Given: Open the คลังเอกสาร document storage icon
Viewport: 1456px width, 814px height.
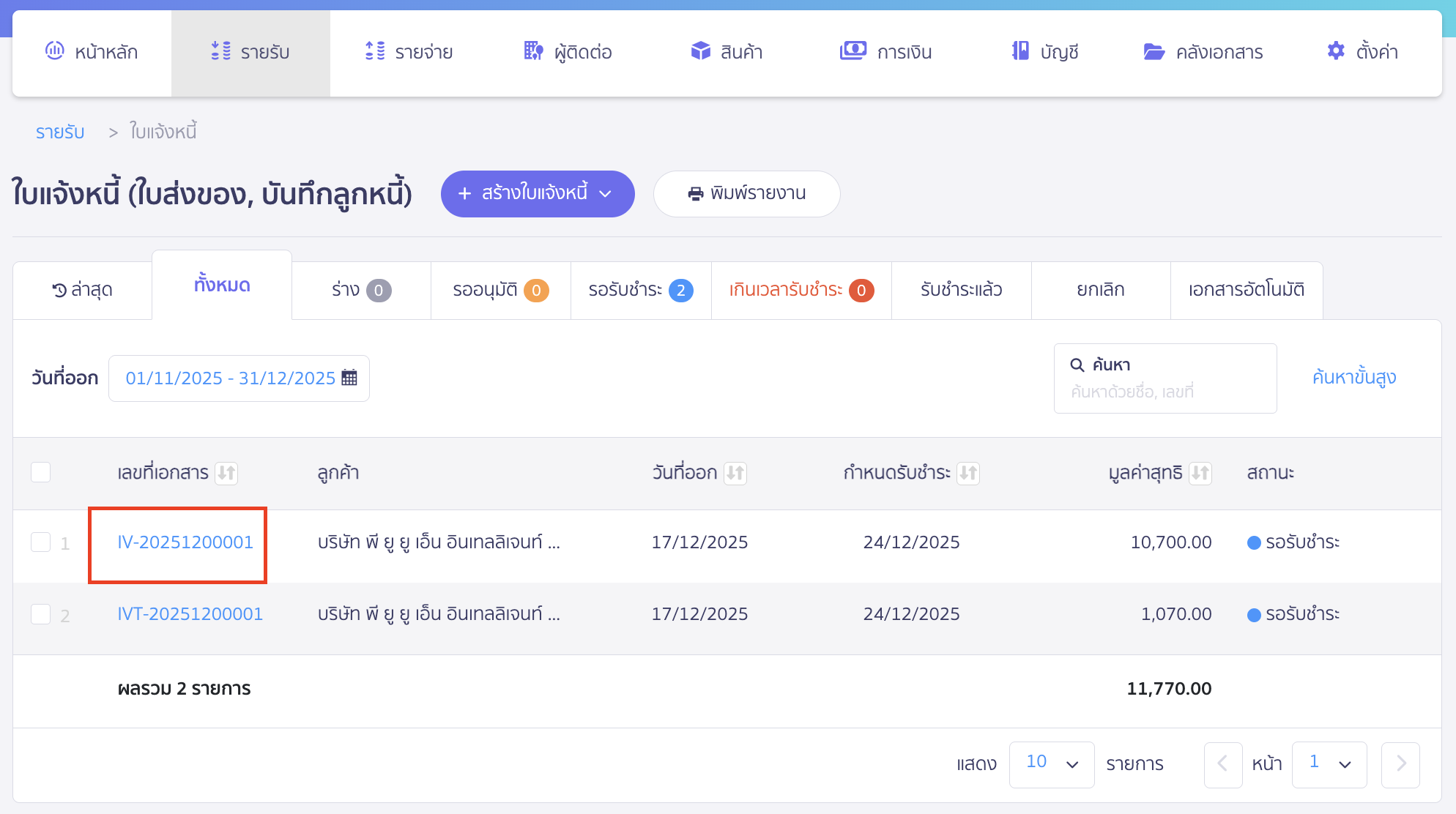Looking at the screenshot, I should click(x=1154, y=51).
